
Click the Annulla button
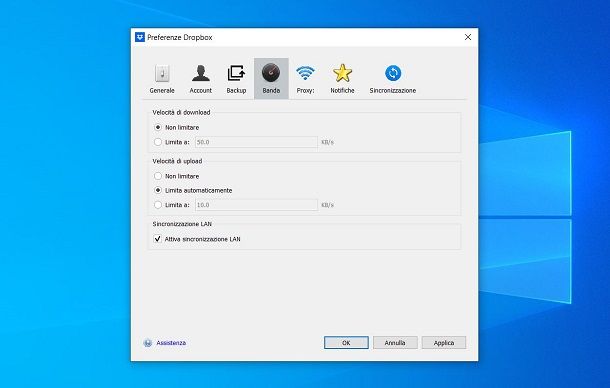395,342
